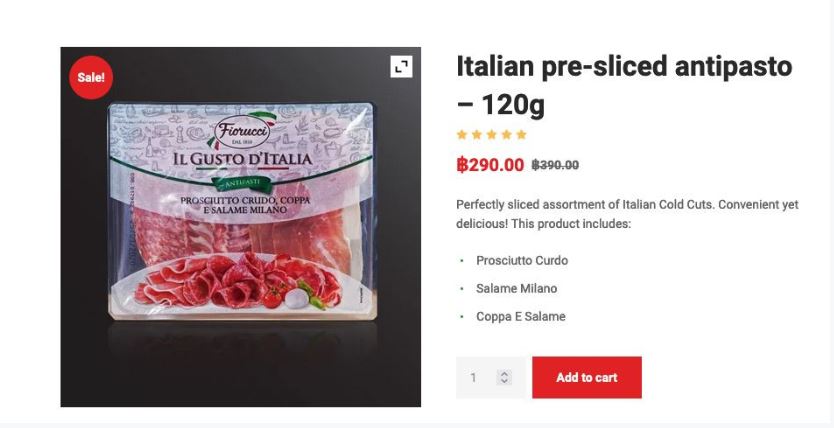Click the product description paragraph
834x428 pixels.
[x=627, y=214]
